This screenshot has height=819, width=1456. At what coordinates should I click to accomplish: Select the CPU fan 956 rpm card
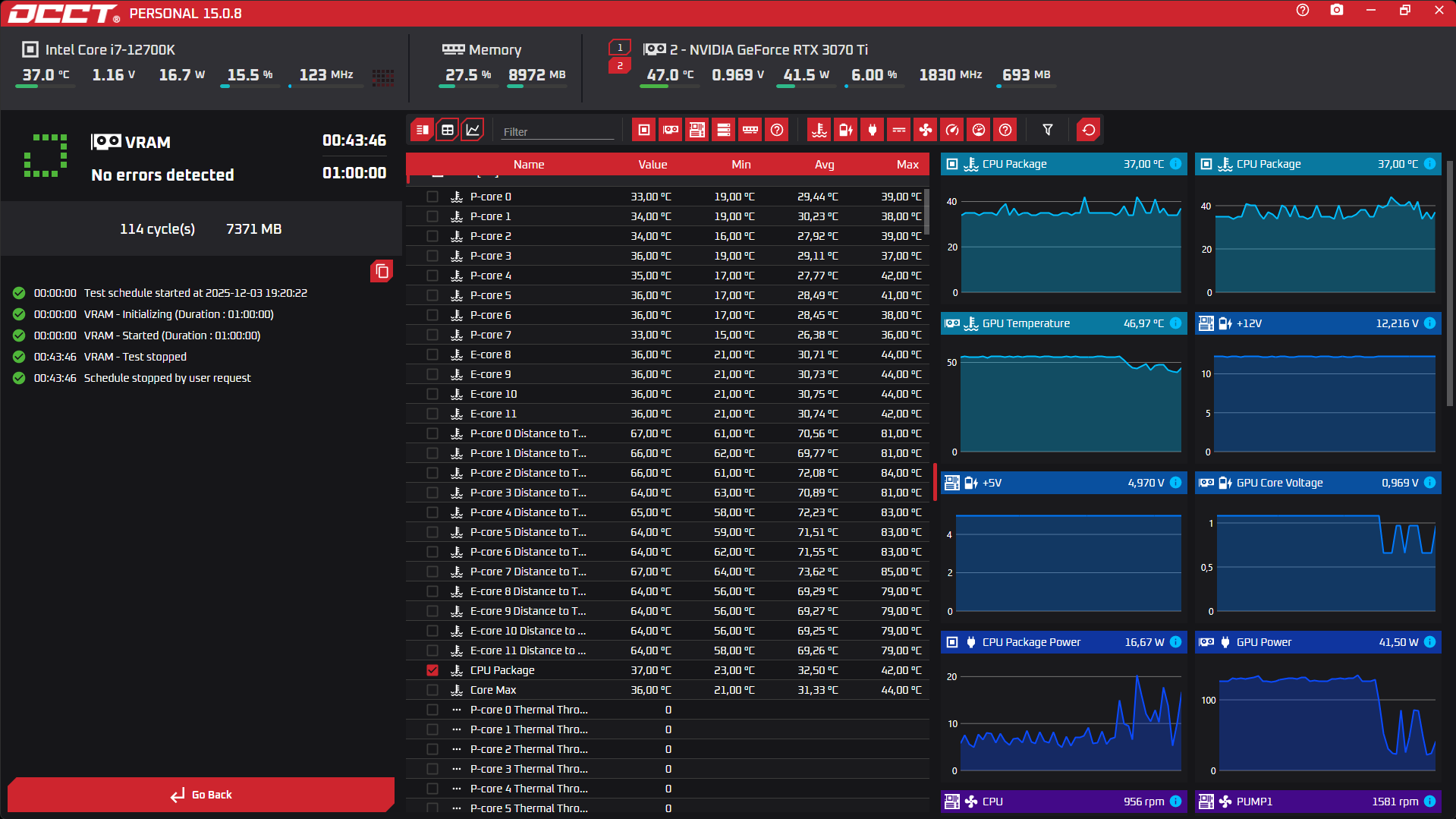click(1064, 802)
